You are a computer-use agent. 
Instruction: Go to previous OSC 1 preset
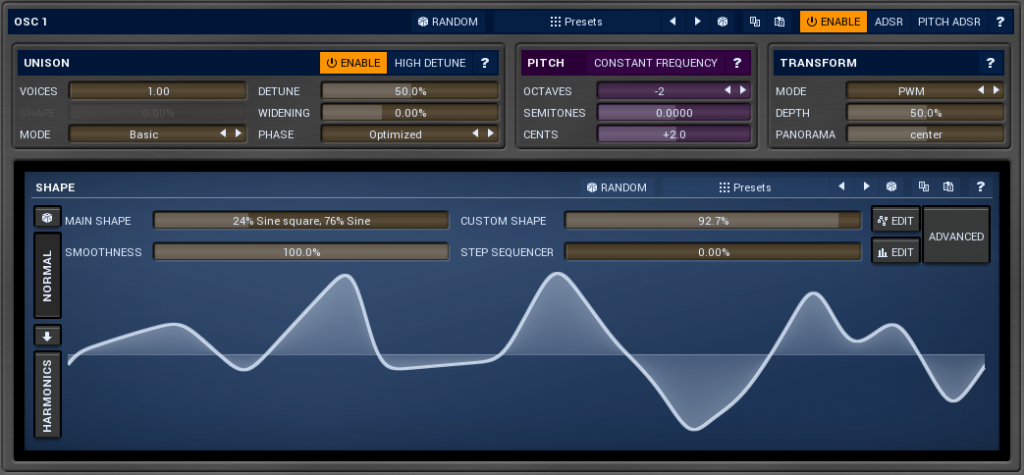point(673,22)
